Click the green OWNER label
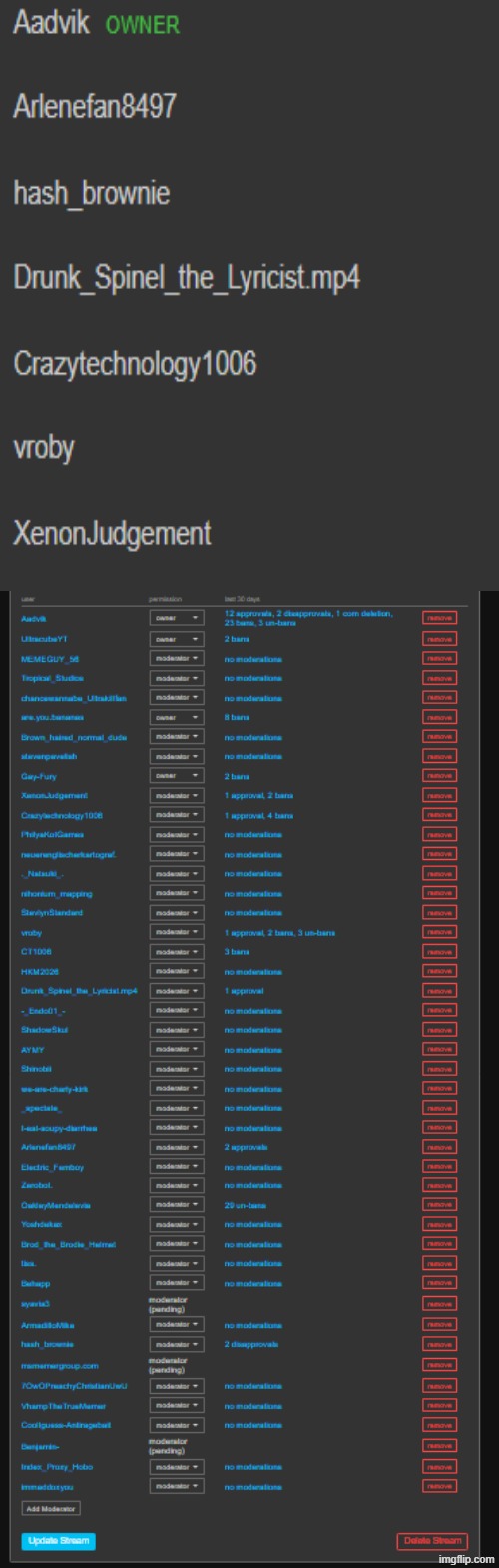This screenshot has height=1568, width=499. click(143, 25)
